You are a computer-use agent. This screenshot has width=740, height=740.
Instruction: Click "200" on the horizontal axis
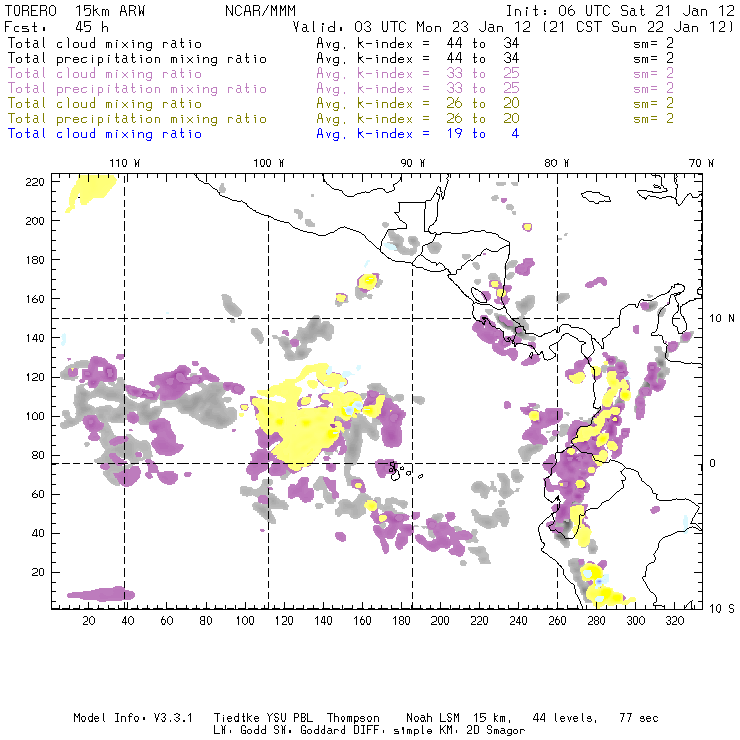[440, 621]
